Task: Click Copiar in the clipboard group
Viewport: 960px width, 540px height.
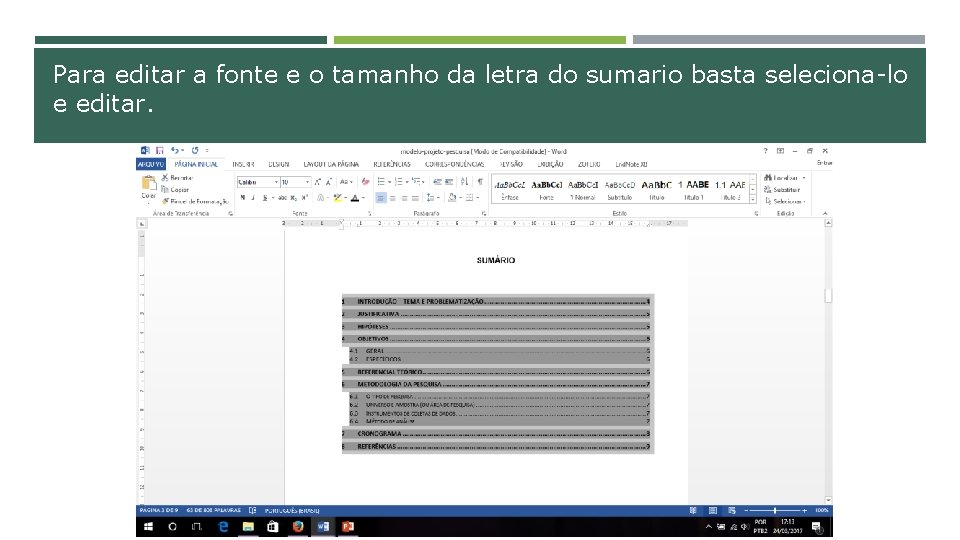Action: pos(175,189)
